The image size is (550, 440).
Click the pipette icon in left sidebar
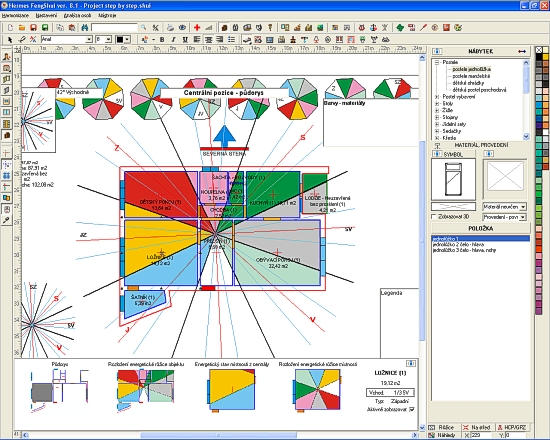click(x=6, y=220)
